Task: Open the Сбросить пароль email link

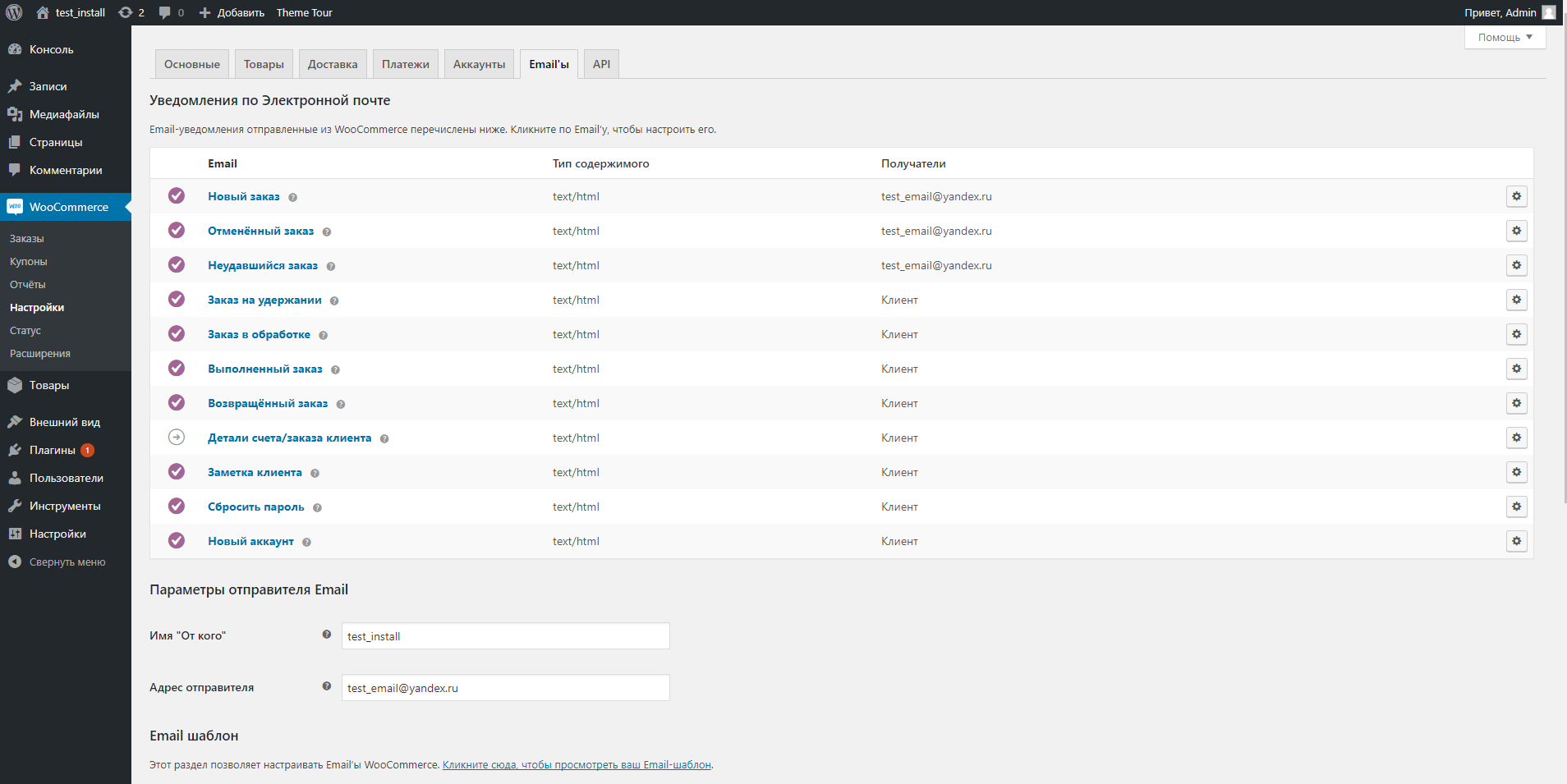Action: (x=256, y=507)
